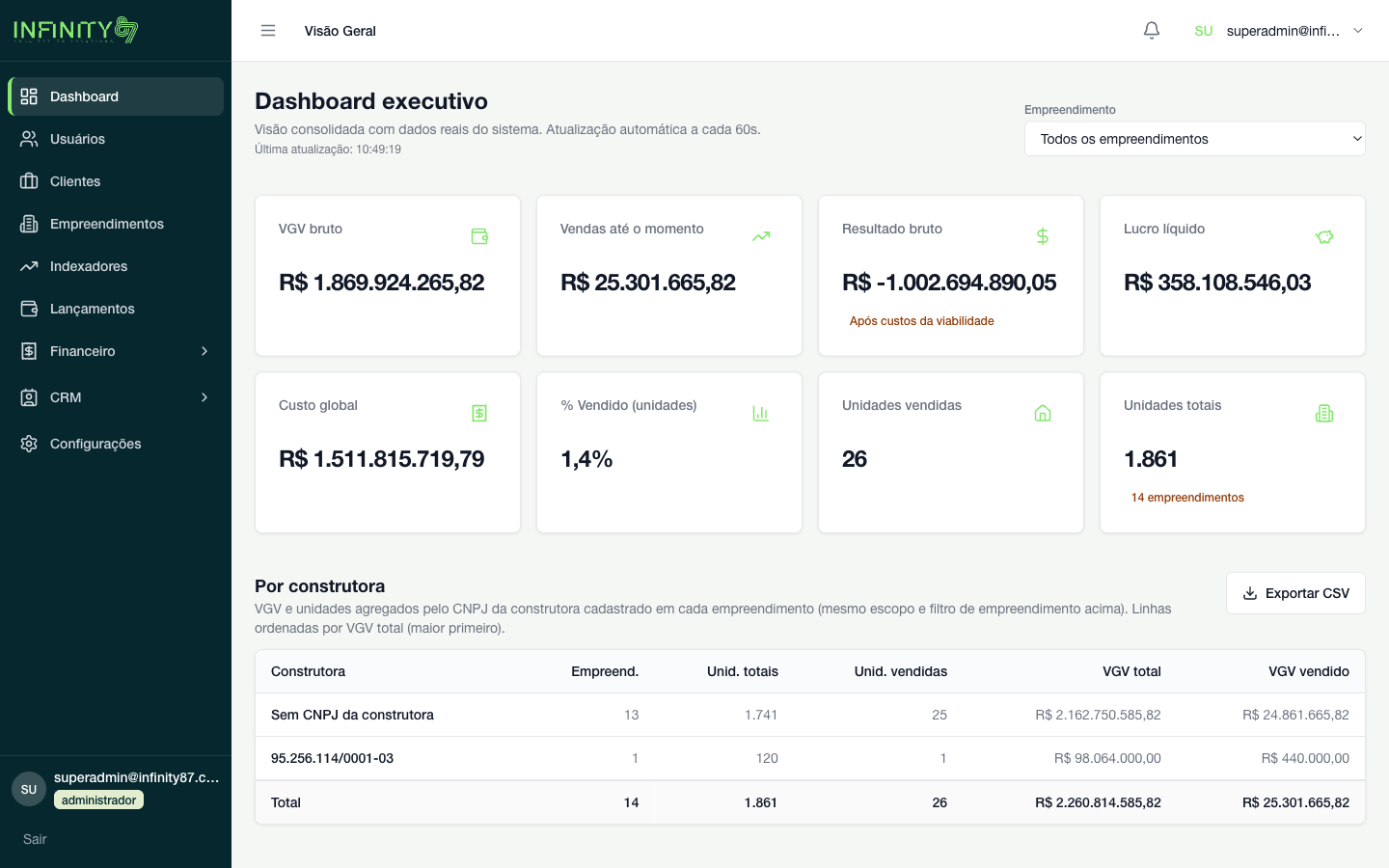1389x868 pixels.
Task: Click the Por construtora section heading
Action: pos(319,586)
